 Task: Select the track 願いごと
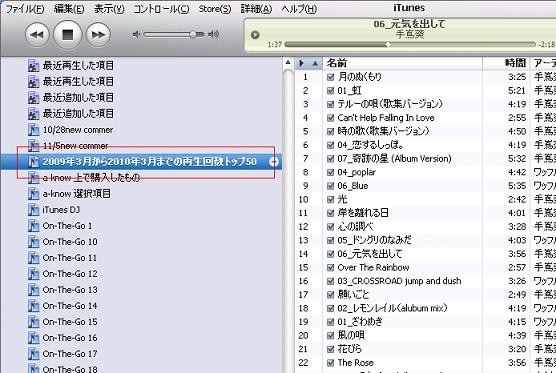point(353,295)
